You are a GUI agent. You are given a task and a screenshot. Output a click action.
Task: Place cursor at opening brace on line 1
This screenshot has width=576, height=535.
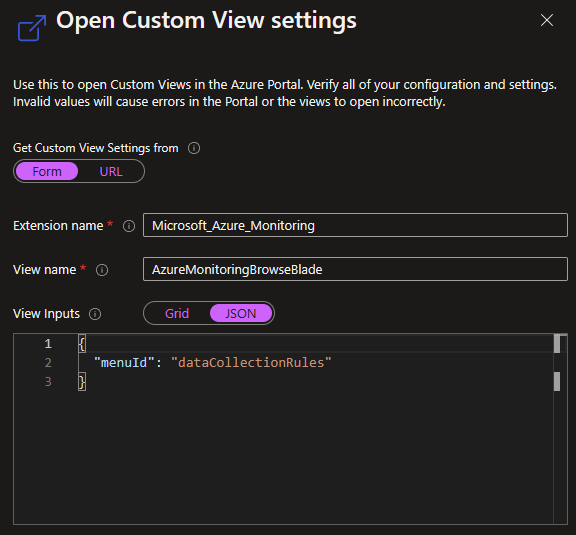[82, 344]
